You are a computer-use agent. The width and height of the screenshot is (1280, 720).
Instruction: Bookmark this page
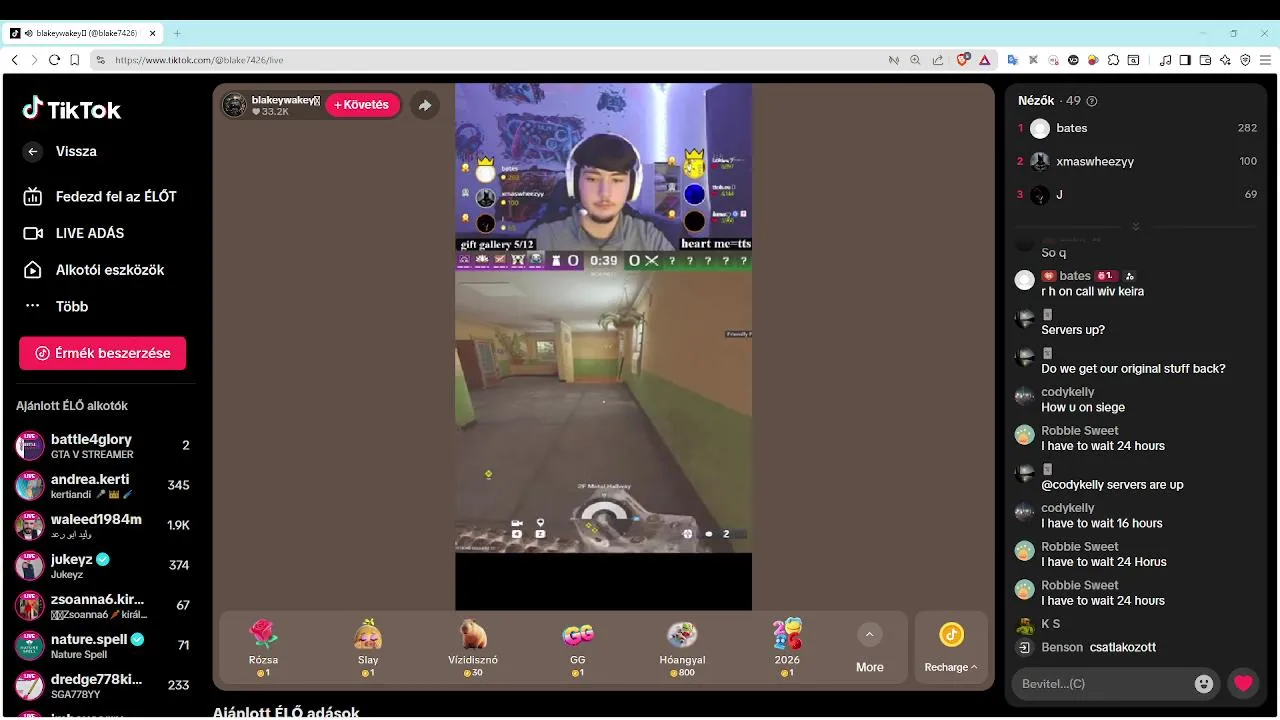74,60
